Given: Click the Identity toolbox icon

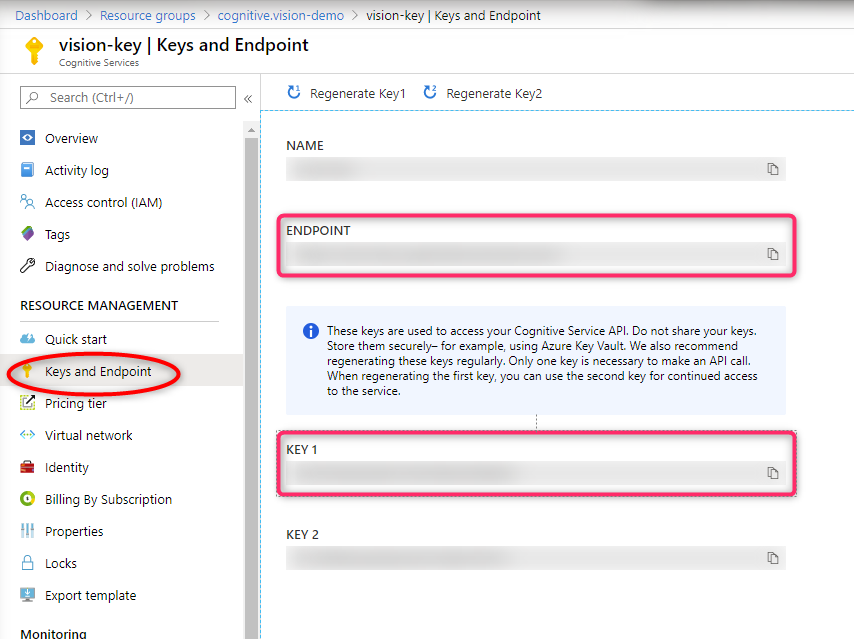Looking at the screenshot, I should click(x=27, y=467).
